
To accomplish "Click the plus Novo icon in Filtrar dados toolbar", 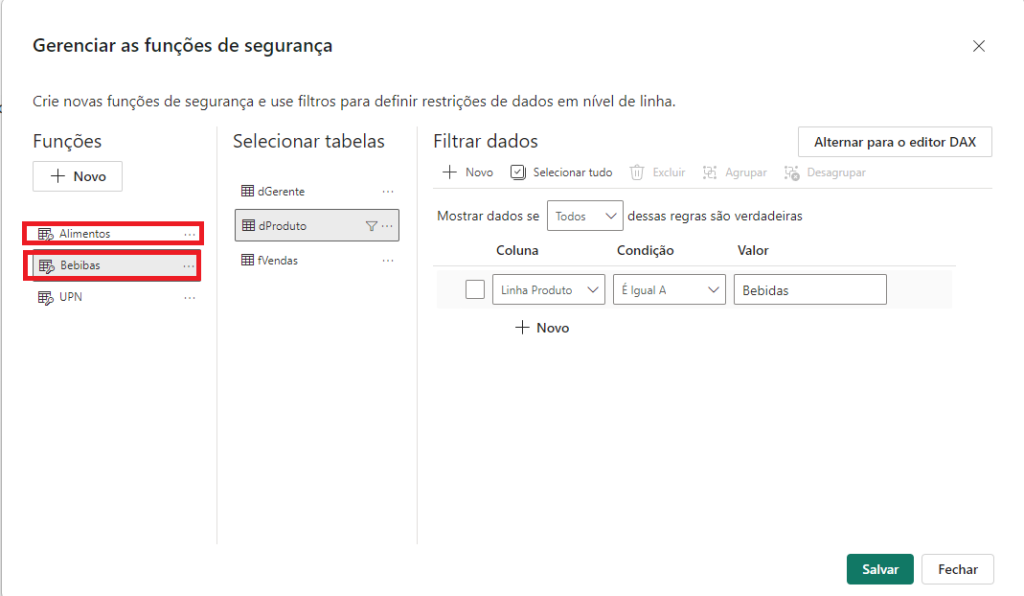I will coord(447,172).
